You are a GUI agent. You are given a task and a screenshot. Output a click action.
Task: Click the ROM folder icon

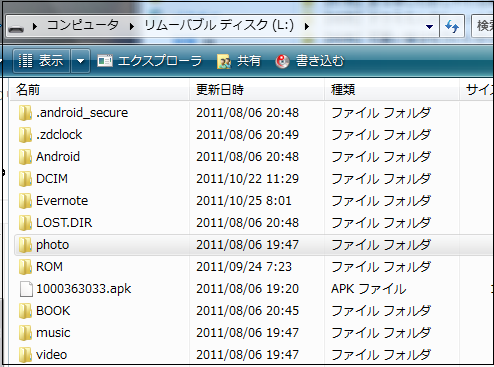point(26,267)
